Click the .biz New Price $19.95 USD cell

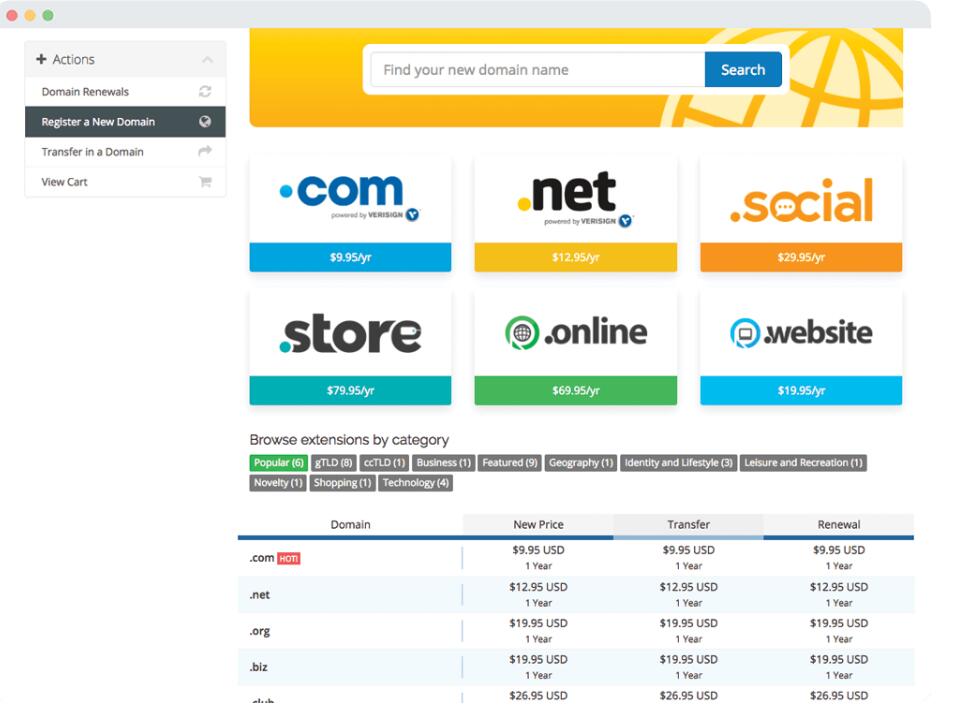click(x=538, y=667)
